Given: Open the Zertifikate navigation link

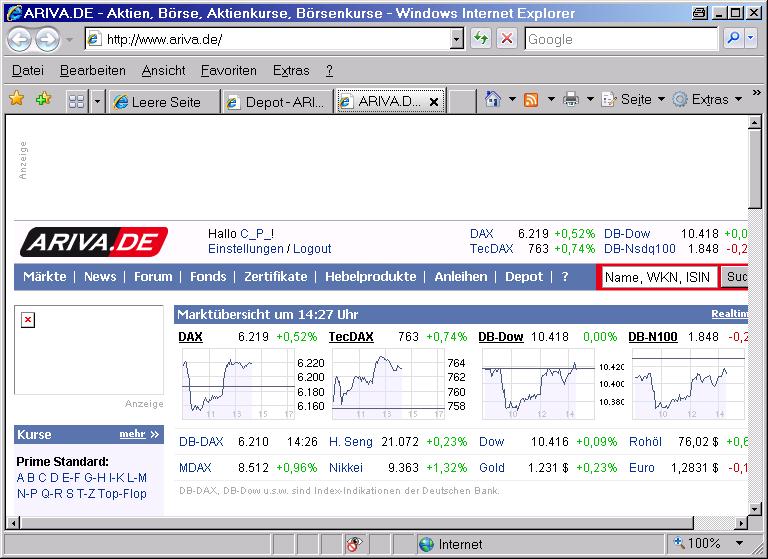Looking at the screenshot, I should click(x=275, y=277).
